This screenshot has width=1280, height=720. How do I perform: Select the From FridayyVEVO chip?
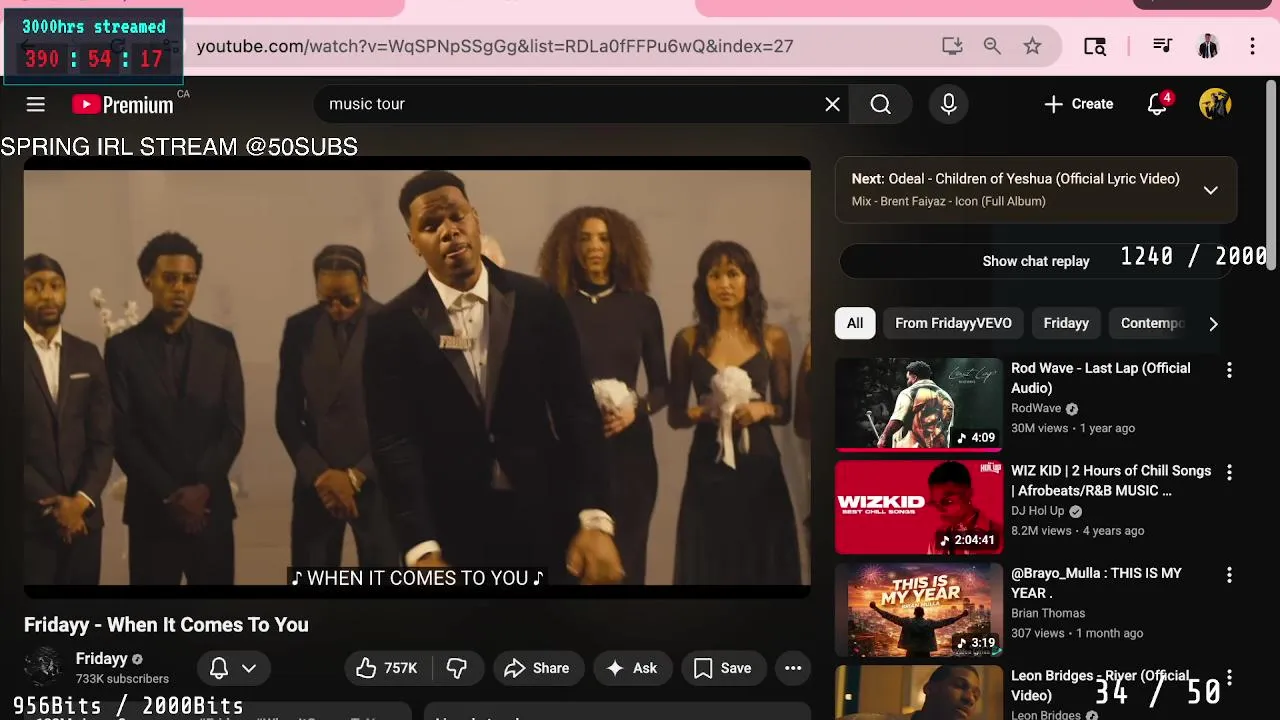coord(953,323)
